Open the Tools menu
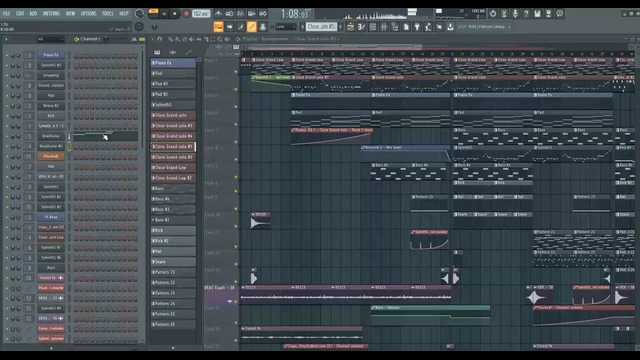This screenshot has width=640, height=360. tap(108, 13)
